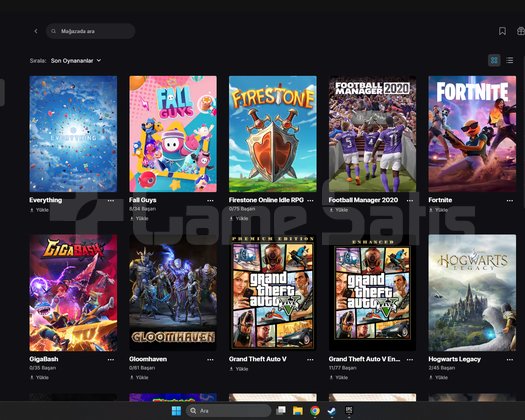This screenshot has height=420, width=525.
Task: Click Hogwarts Legacy 2/45 Başarı text
Action: coord(442,368)
